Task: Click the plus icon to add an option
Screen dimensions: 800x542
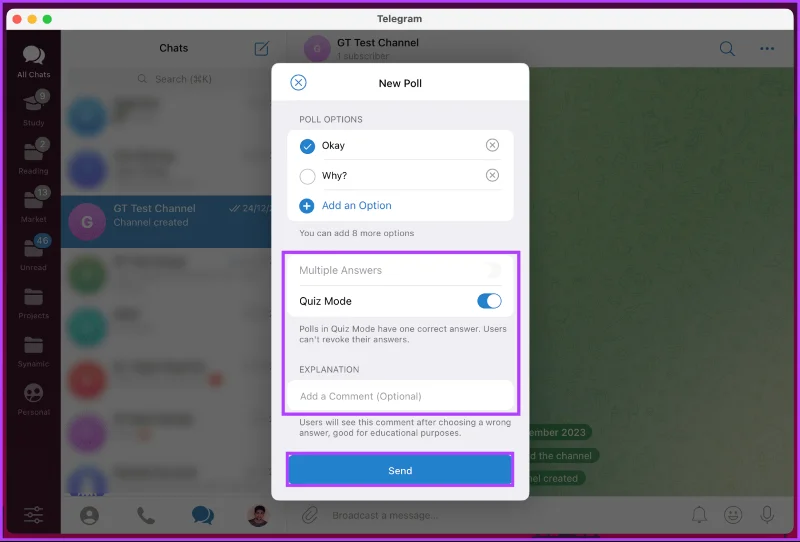Action: click(307, 206)
